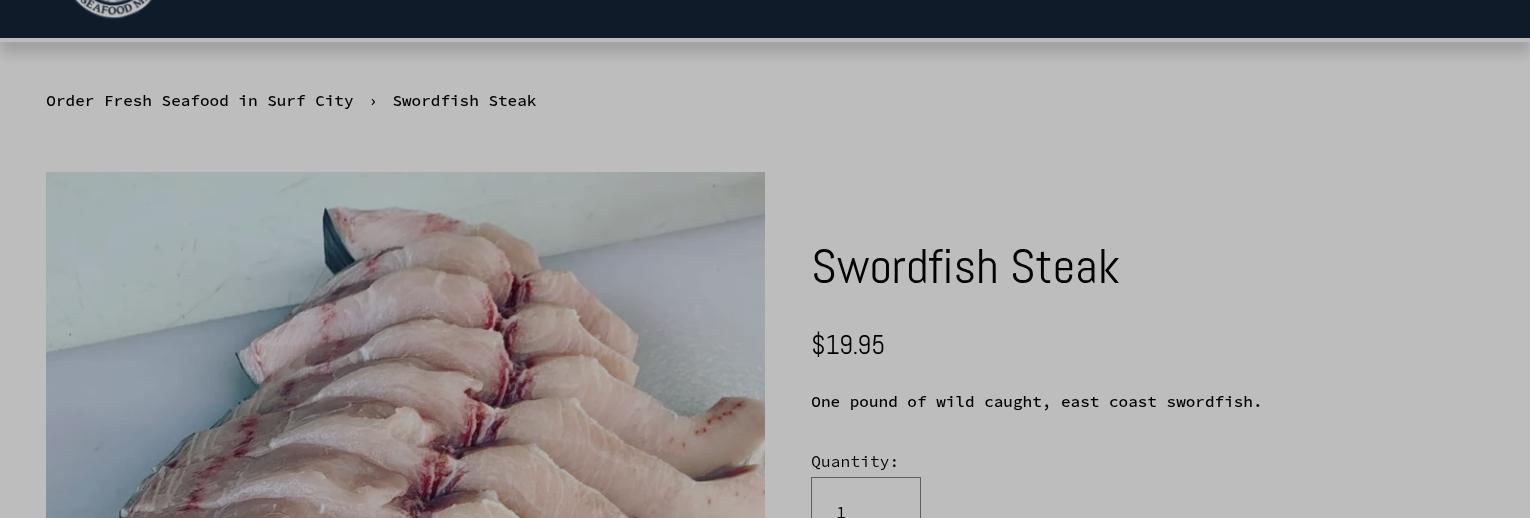Click the word Steak in product title
Screen dimensions: 1530x518
click(1065, 267)
